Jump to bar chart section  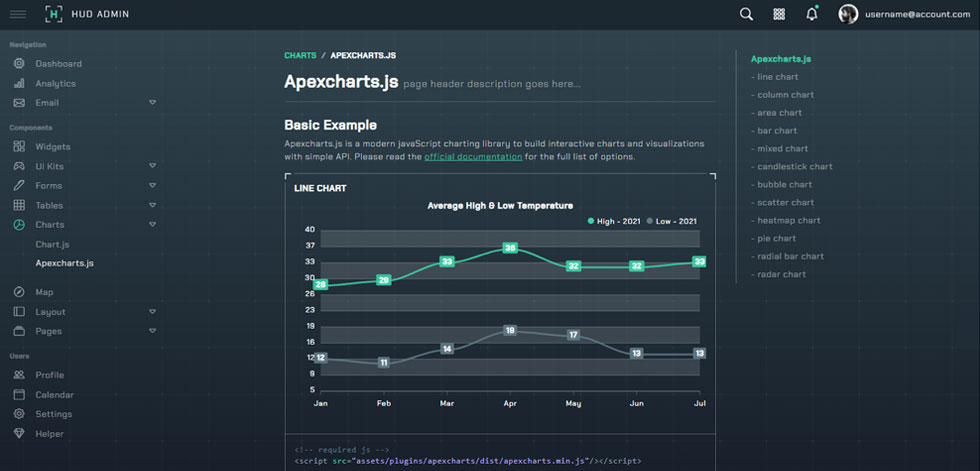pos(774,131)
